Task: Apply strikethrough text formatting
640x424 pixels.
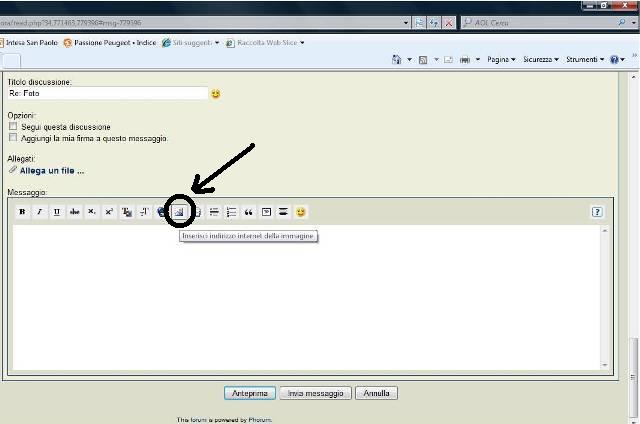Action: coord(74,212)
